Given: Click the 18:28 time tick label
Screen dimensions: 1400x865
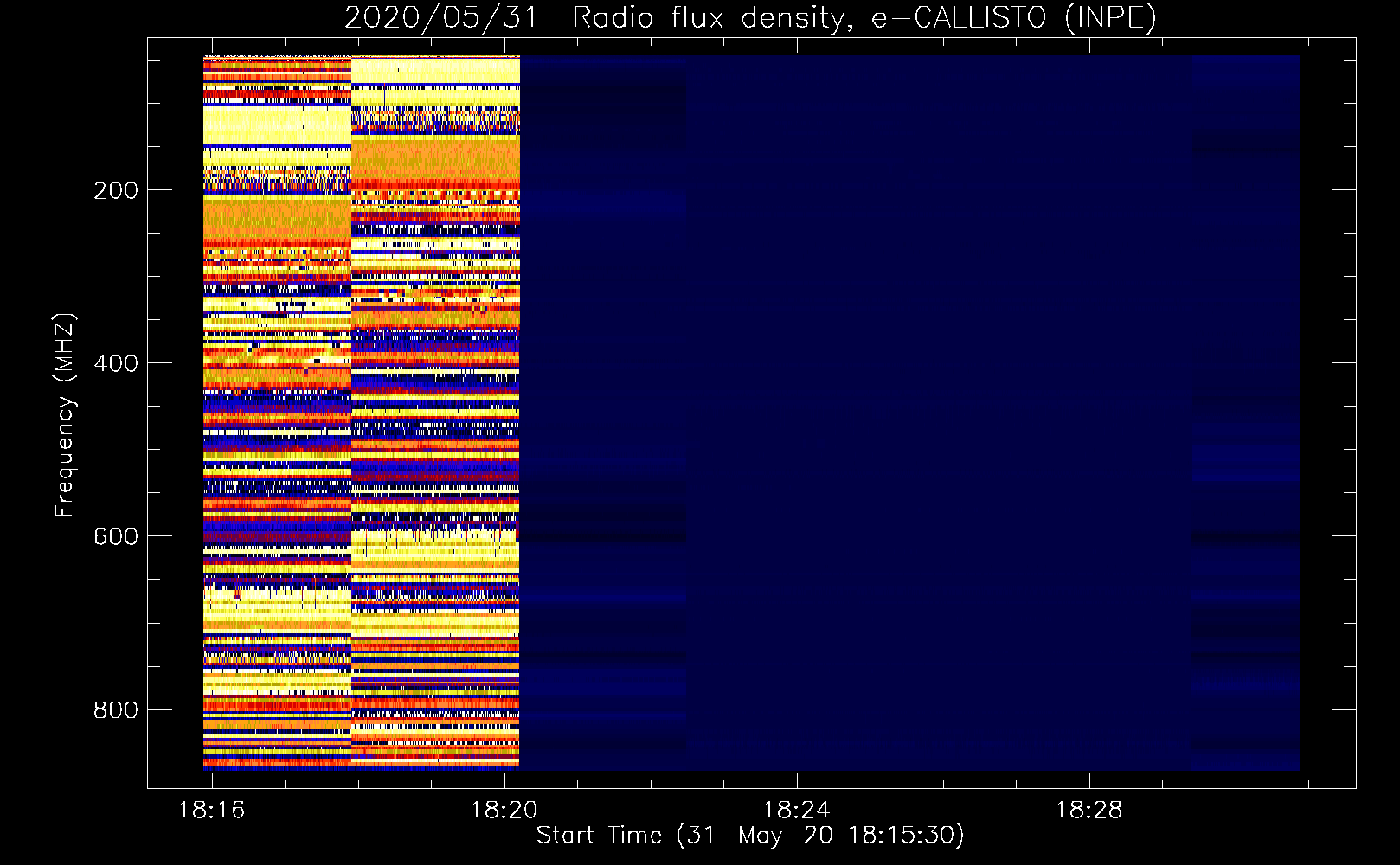Looking at the screenshot, I should click(1089, 811).
